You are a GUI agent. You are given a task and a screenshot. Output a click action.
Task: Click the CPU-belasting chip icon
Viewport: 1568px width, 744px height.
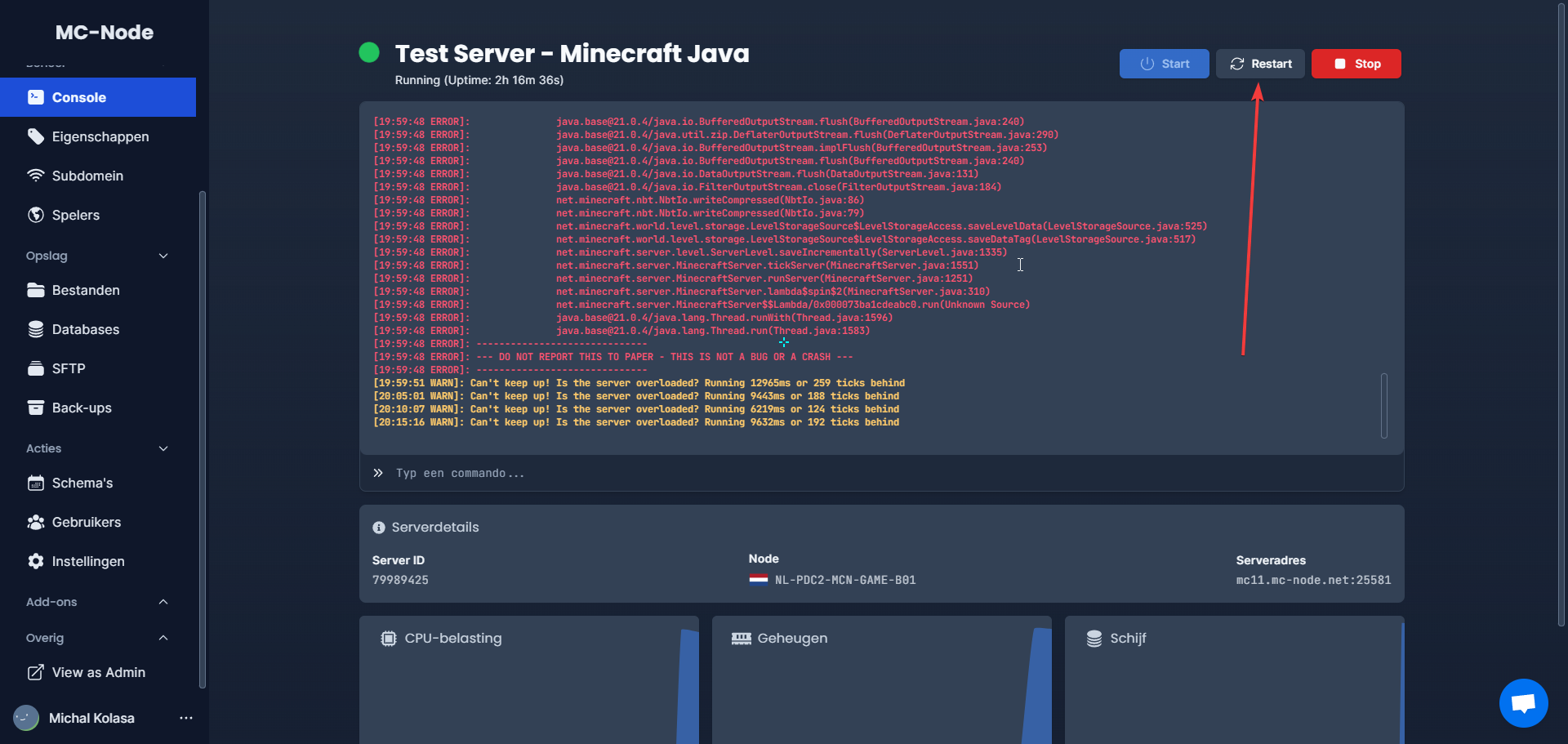tap(389, 639)
